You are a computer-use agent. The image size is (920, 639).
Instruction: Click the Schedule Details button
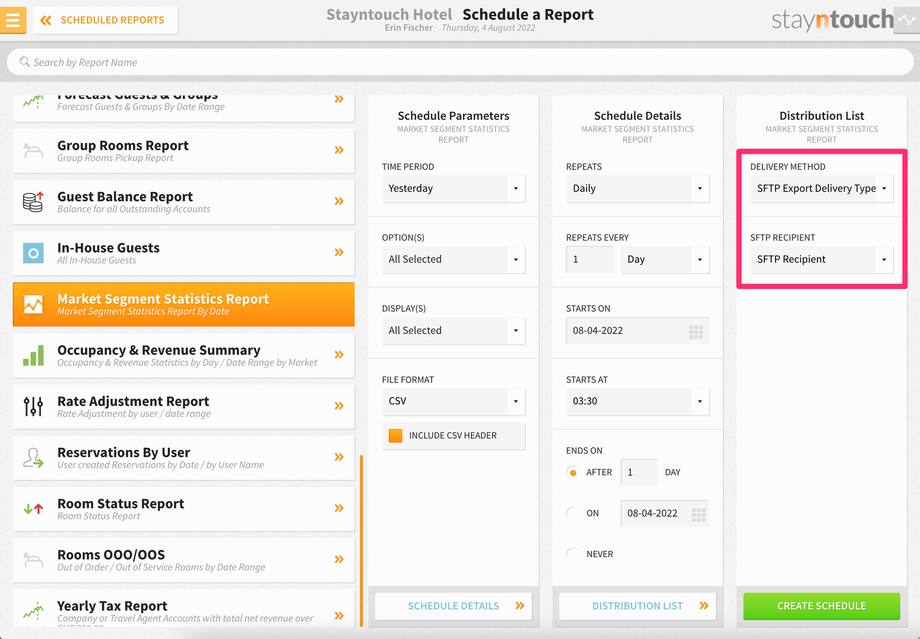[x=454, y=606]
